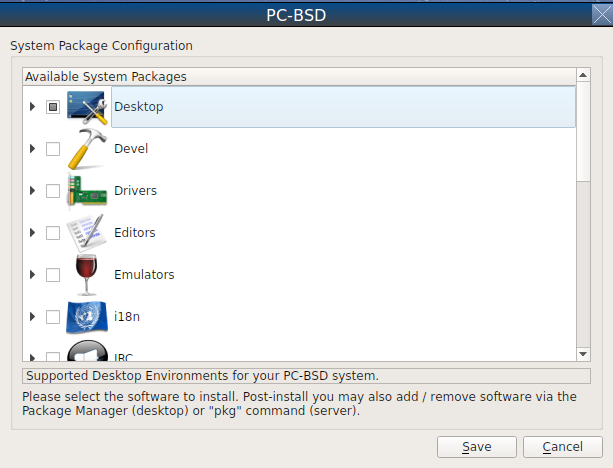613x468 pixels.
Task: Click the Drivers network card icon
Action: [x=87, y=191]
